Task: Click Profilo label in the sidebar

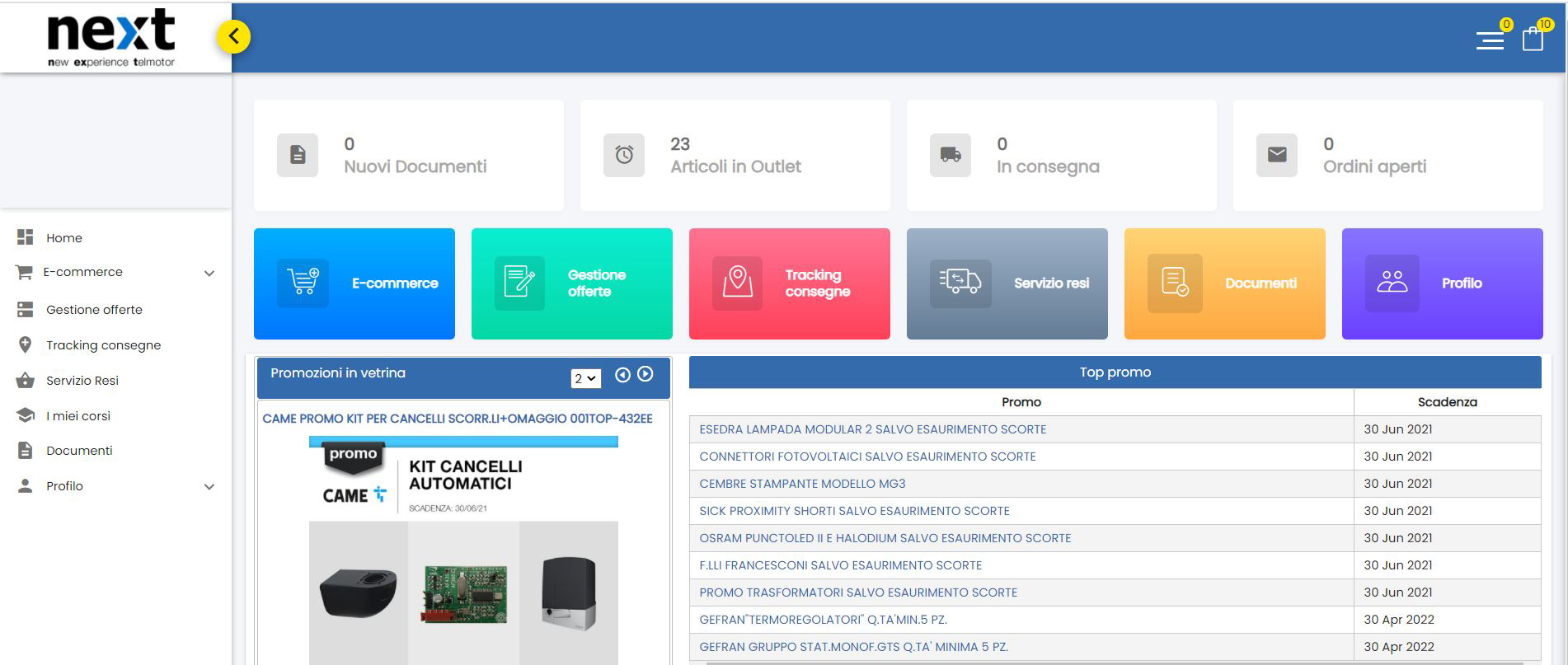Action: click(x=64, y=486)
